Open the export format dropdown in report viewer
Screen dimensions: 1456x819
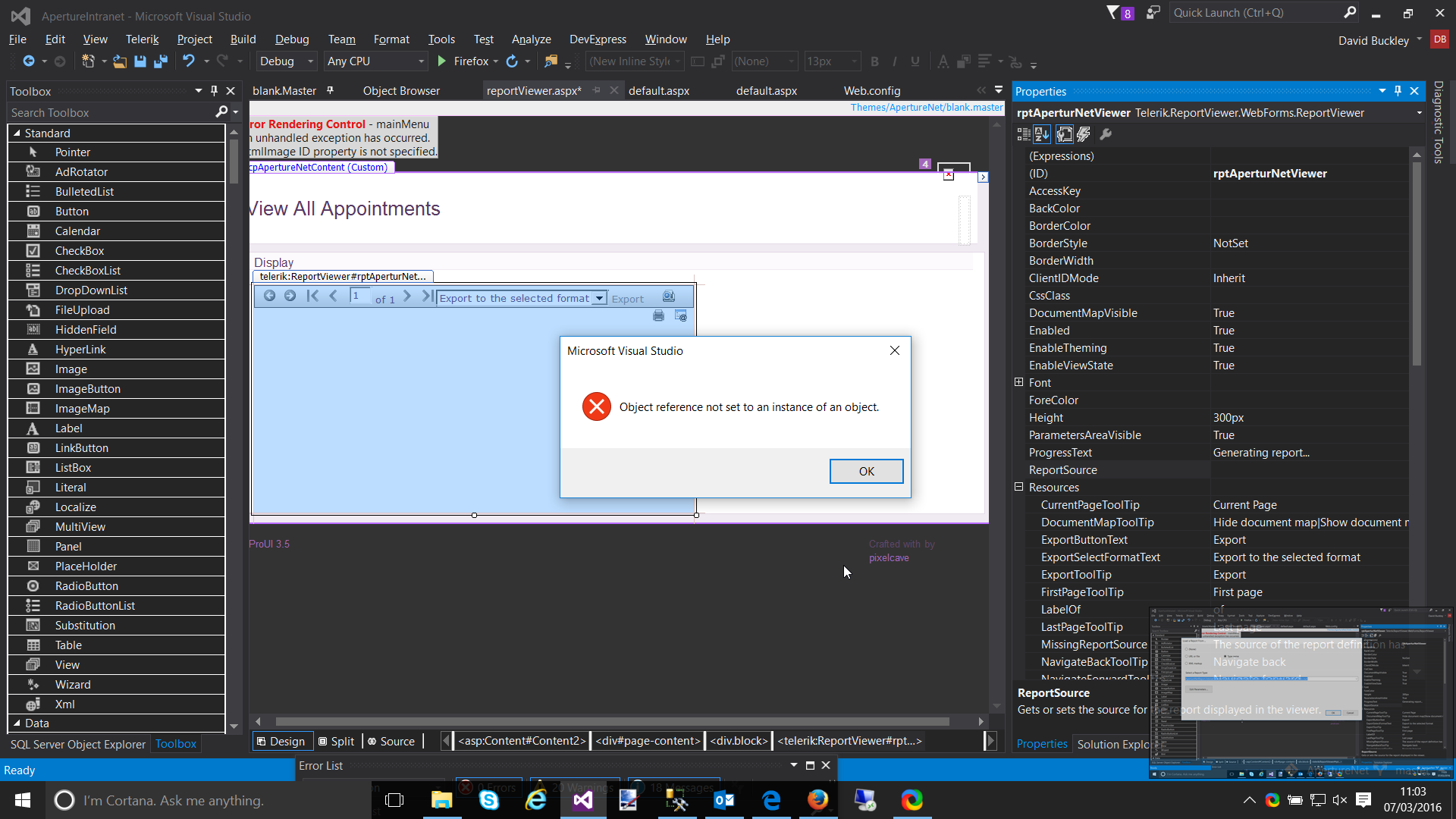599,298
